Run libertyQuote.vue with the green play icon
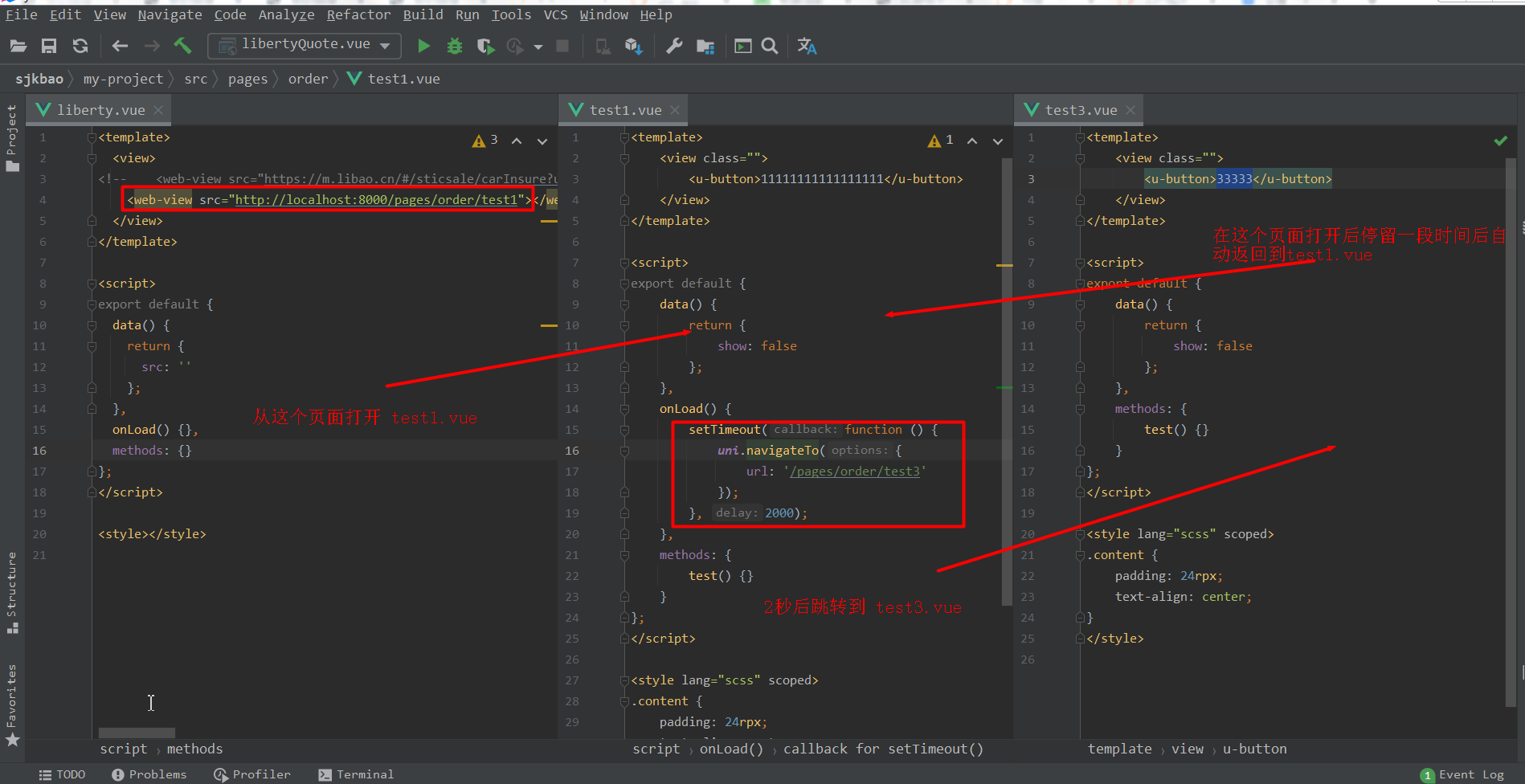This screenshot has width=1525, height=784. click(x=423, y=46)
